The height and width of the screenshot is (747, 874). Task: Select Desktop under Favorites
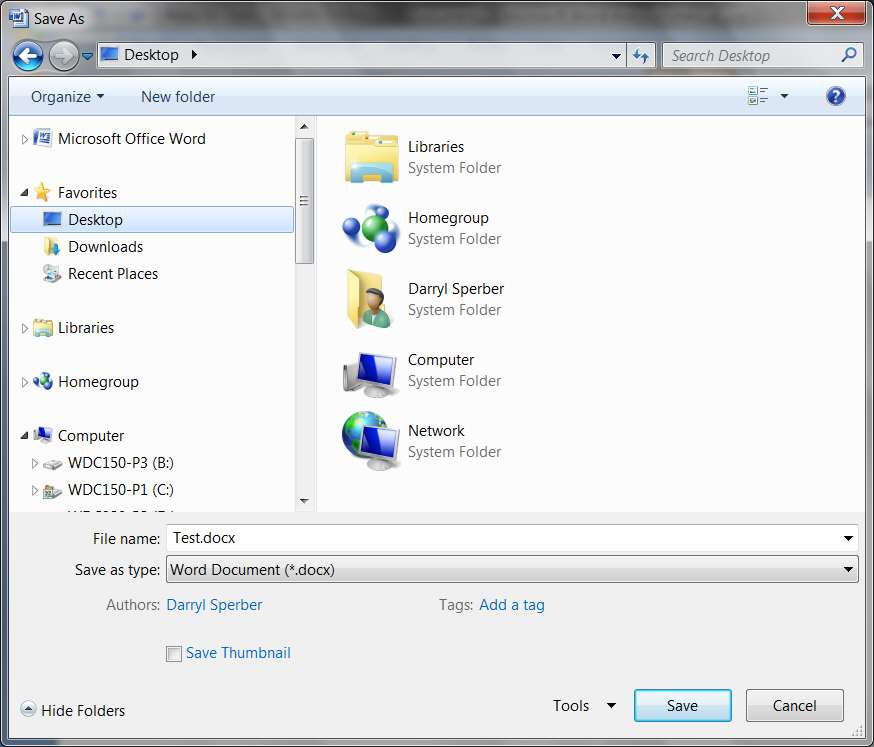(152, 220)
